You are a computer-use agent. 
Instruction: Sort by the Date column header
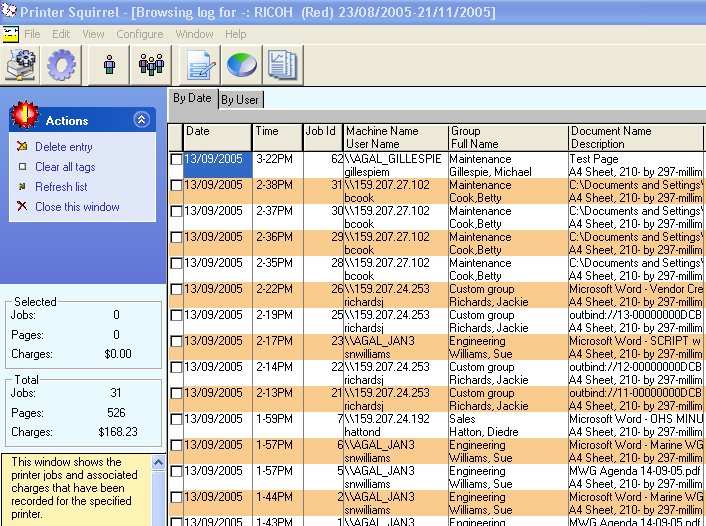tap(218, 137)
